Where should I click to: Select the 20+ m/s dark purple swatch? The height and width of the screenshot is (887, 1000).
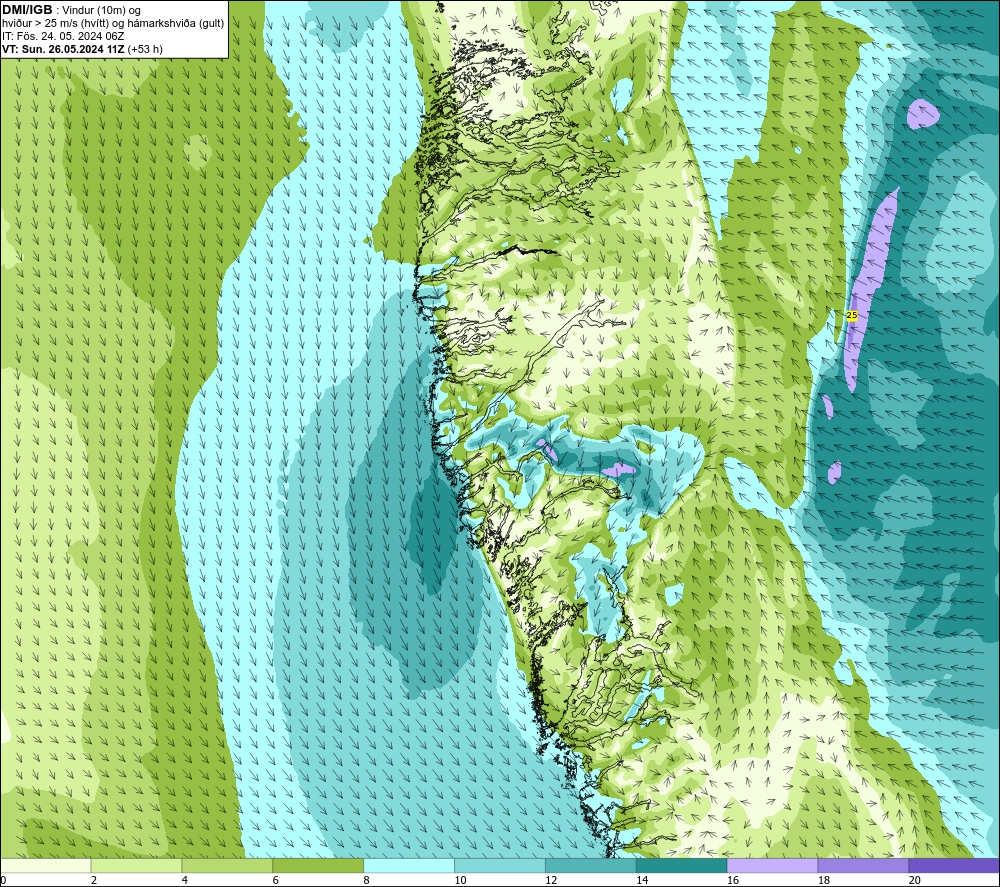coord(954,865)
